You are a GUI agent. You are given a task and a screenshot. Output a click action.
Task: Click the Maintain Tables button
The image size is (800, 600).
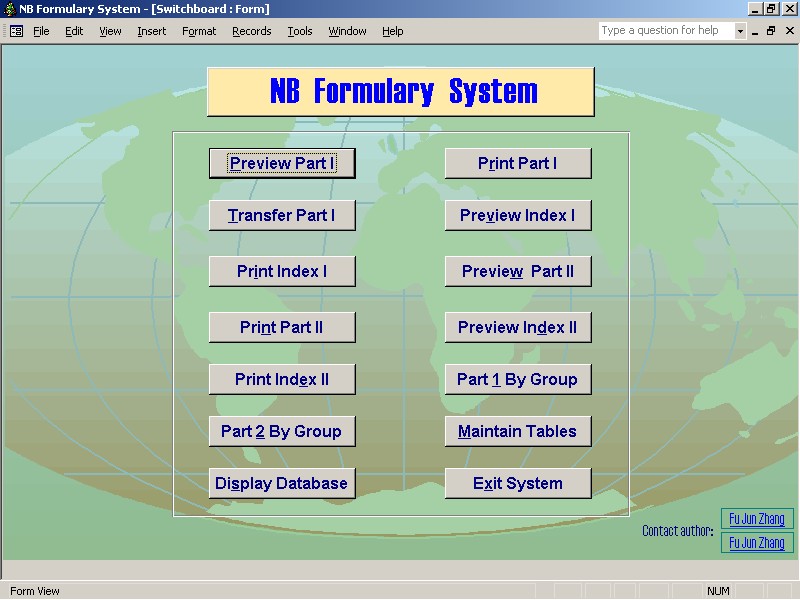point(518,432)
